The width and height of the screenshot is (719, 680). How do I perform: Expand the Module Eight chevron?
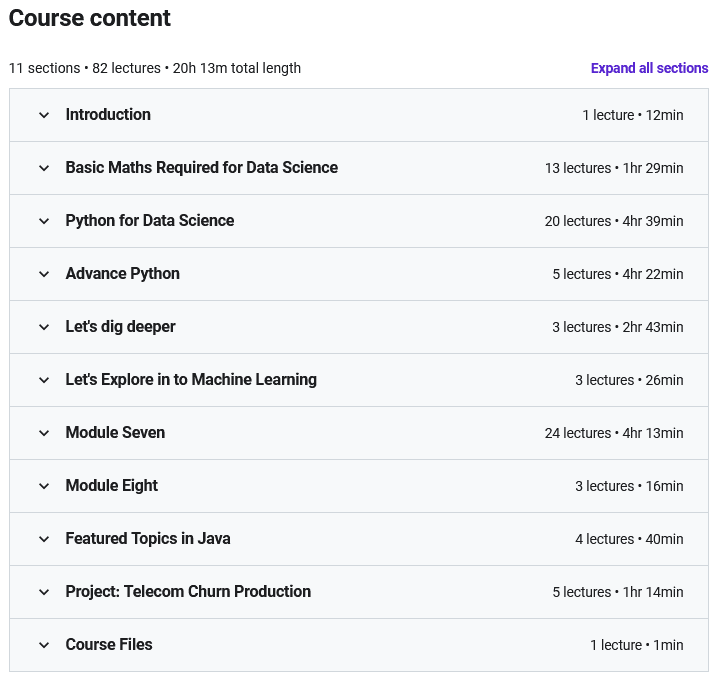point(44,486)
